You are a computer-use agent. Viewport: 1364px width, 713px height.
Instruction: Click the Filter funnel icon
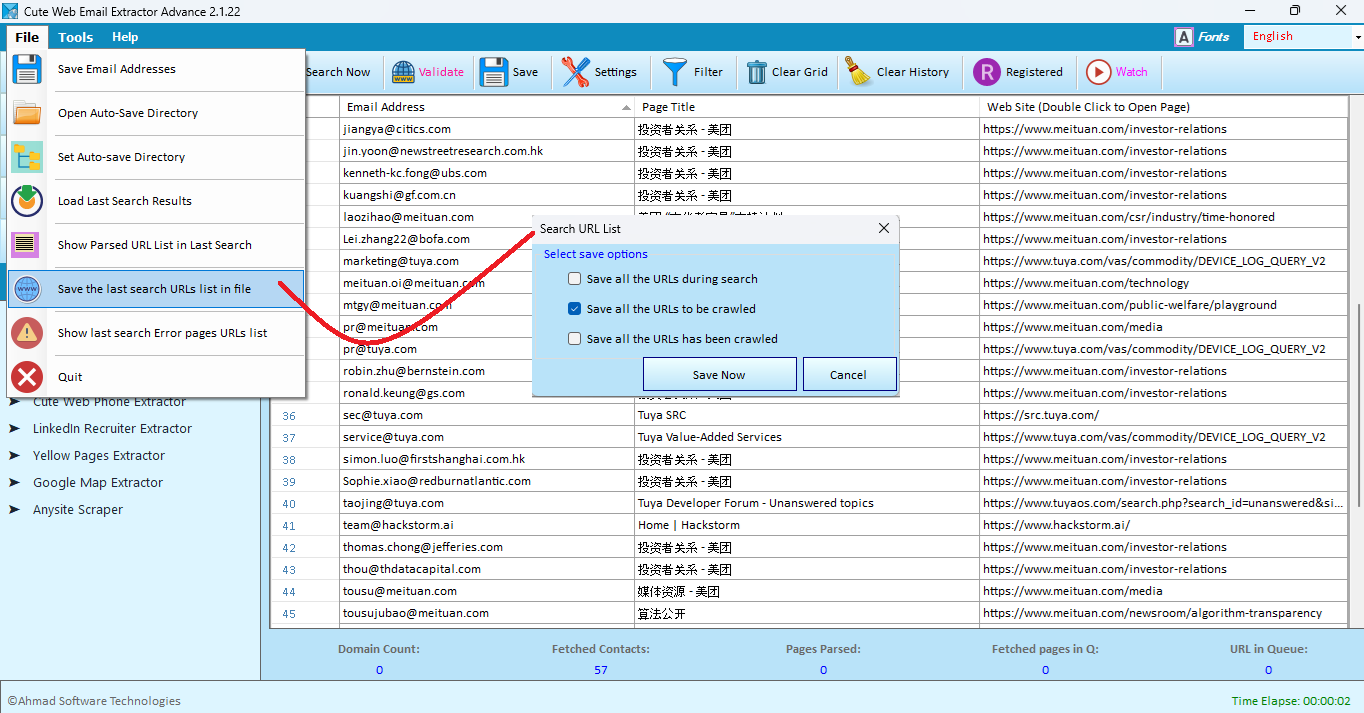(x=676, y=72)
